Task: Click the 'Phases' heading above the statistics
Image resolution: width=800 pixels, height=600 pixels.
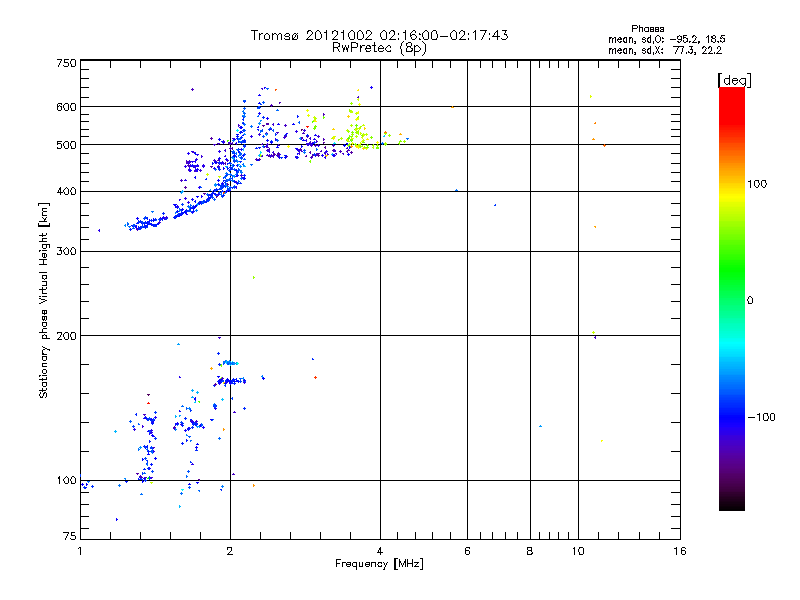Action: (647, 29)
